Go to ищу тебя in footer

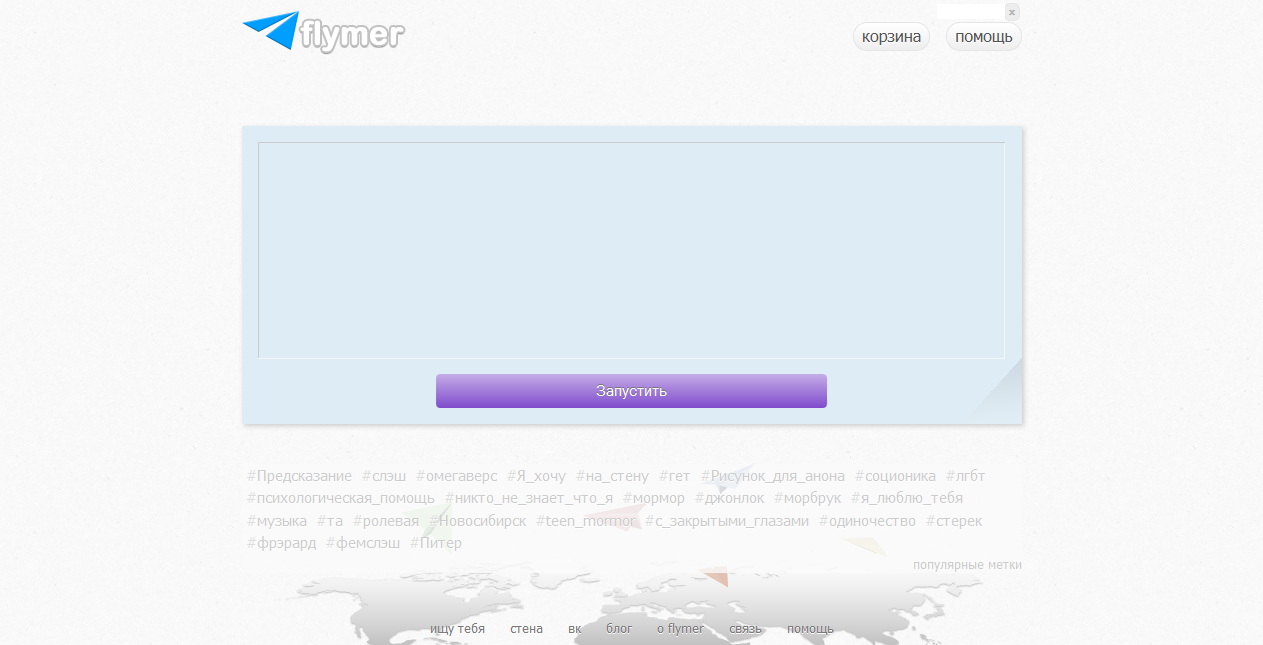point(457,629)
